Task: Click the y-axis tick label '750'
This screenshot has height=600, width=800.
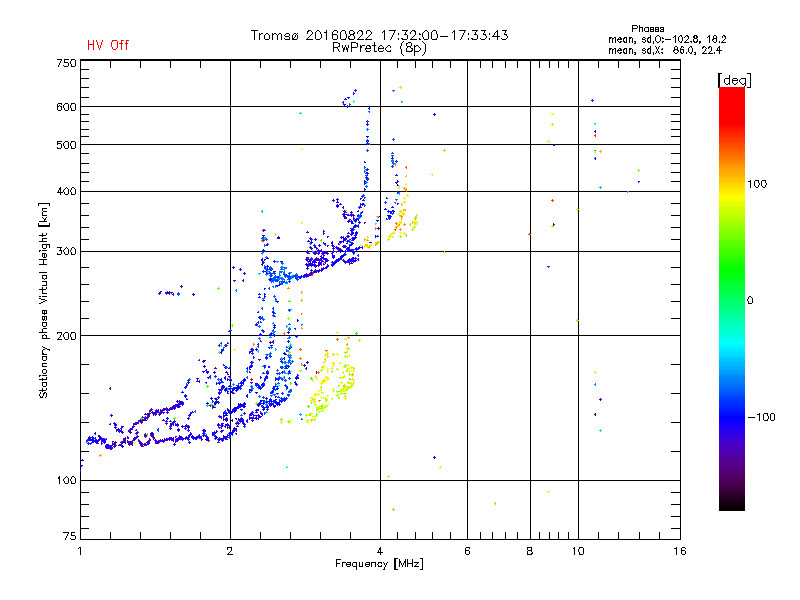Action: click(x=66, y=63)
